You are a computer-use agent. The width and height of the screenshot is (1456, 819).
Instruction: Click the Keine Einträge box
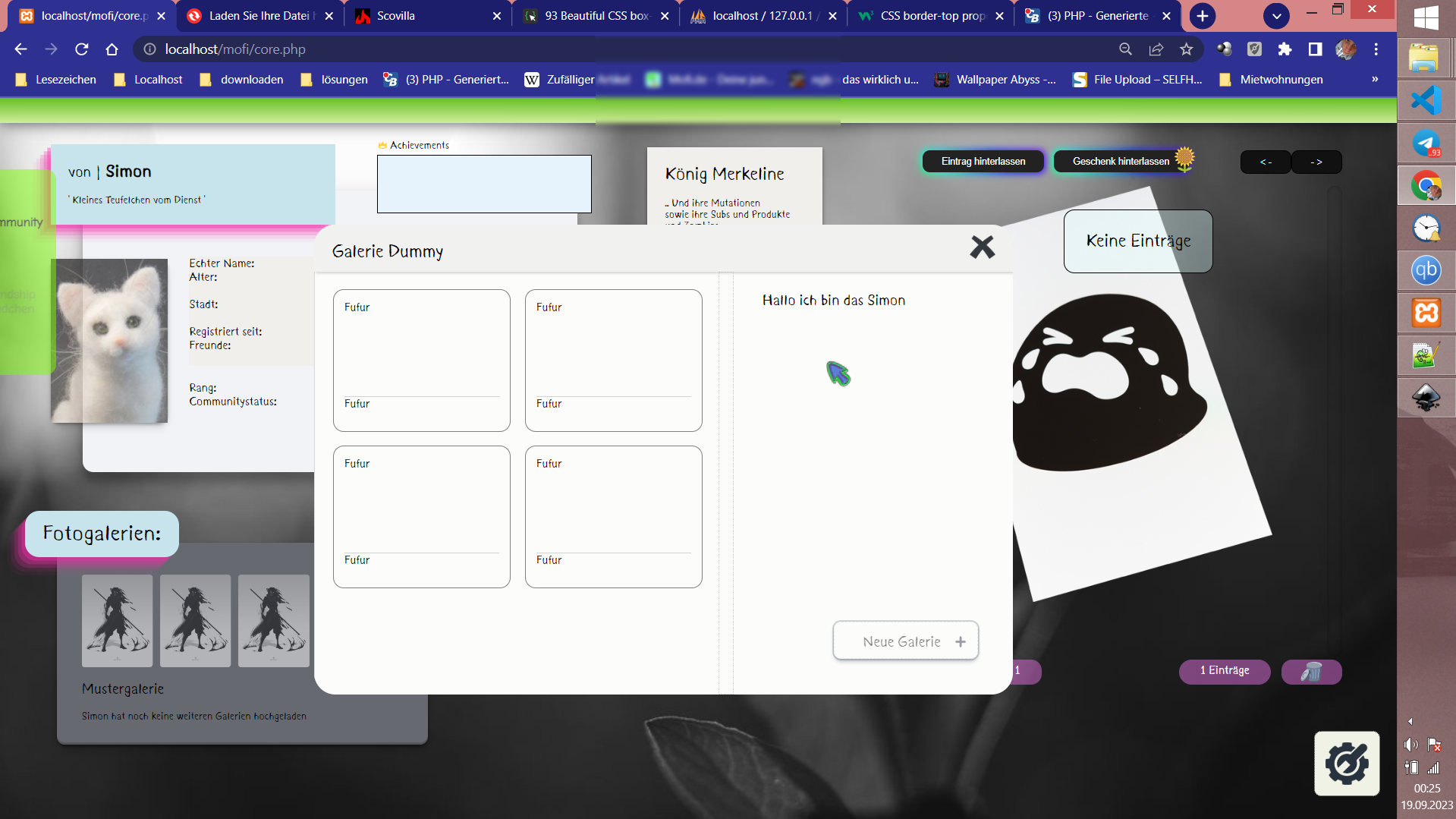click(x=1138, y=241)
